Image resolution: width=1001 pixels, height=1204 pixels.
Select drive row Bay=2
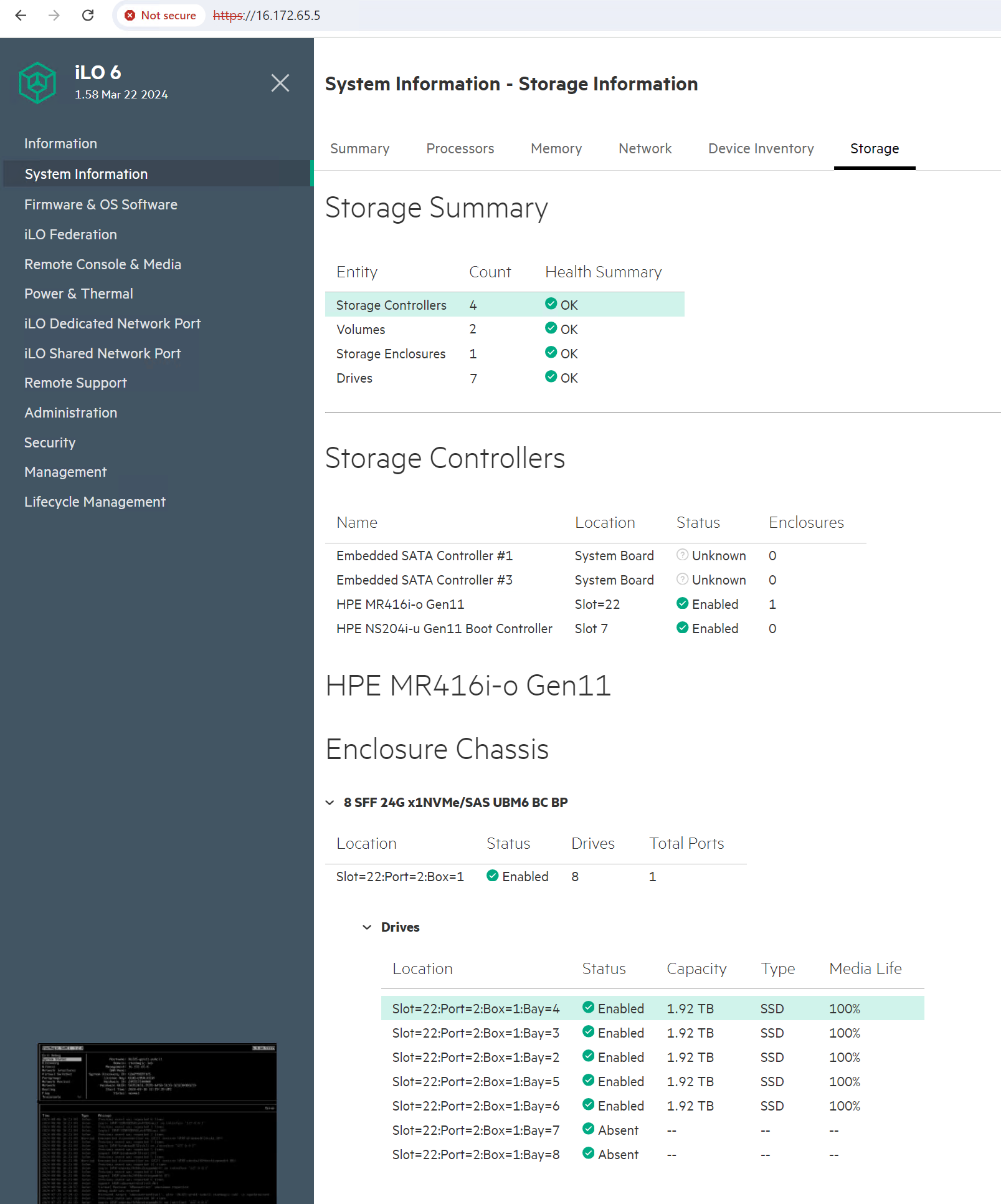(x=652, y=1057)
